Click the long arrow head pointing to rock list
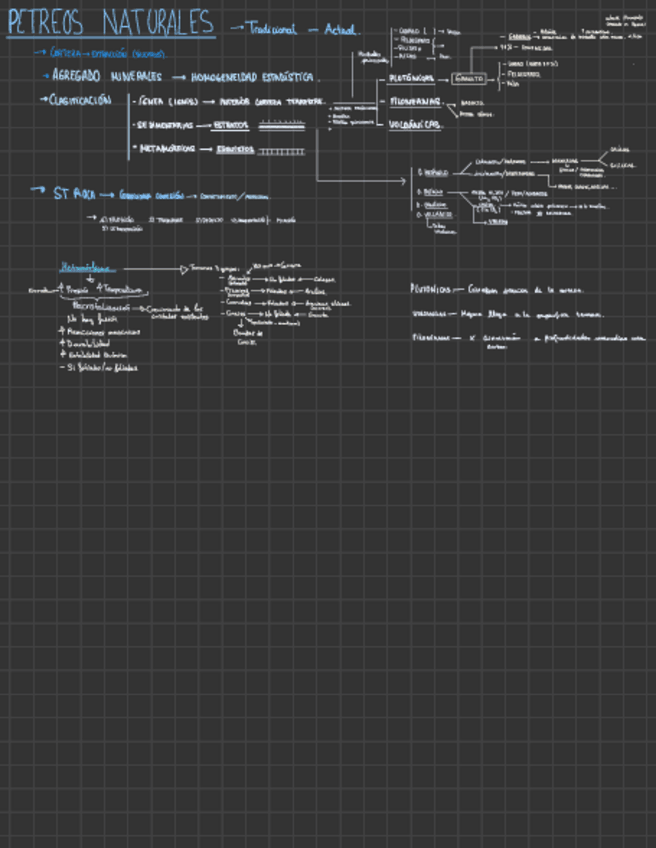Image resolution: width=656 pixels, height=848 pixels. [x=402, y=181]
